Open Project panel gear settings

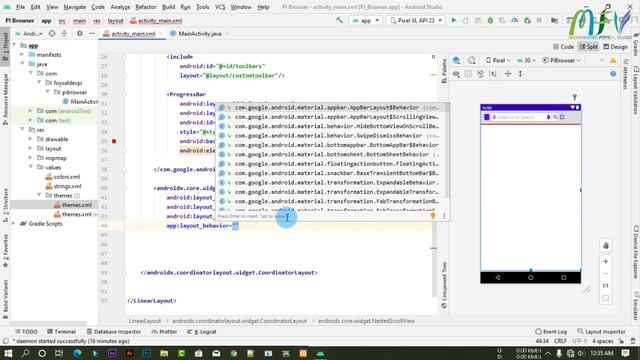(80, 33)
